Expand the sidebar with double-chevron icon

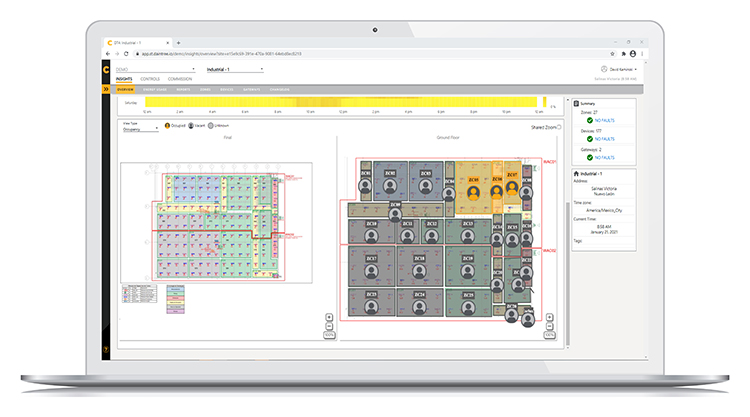click(x=106, y=89)
